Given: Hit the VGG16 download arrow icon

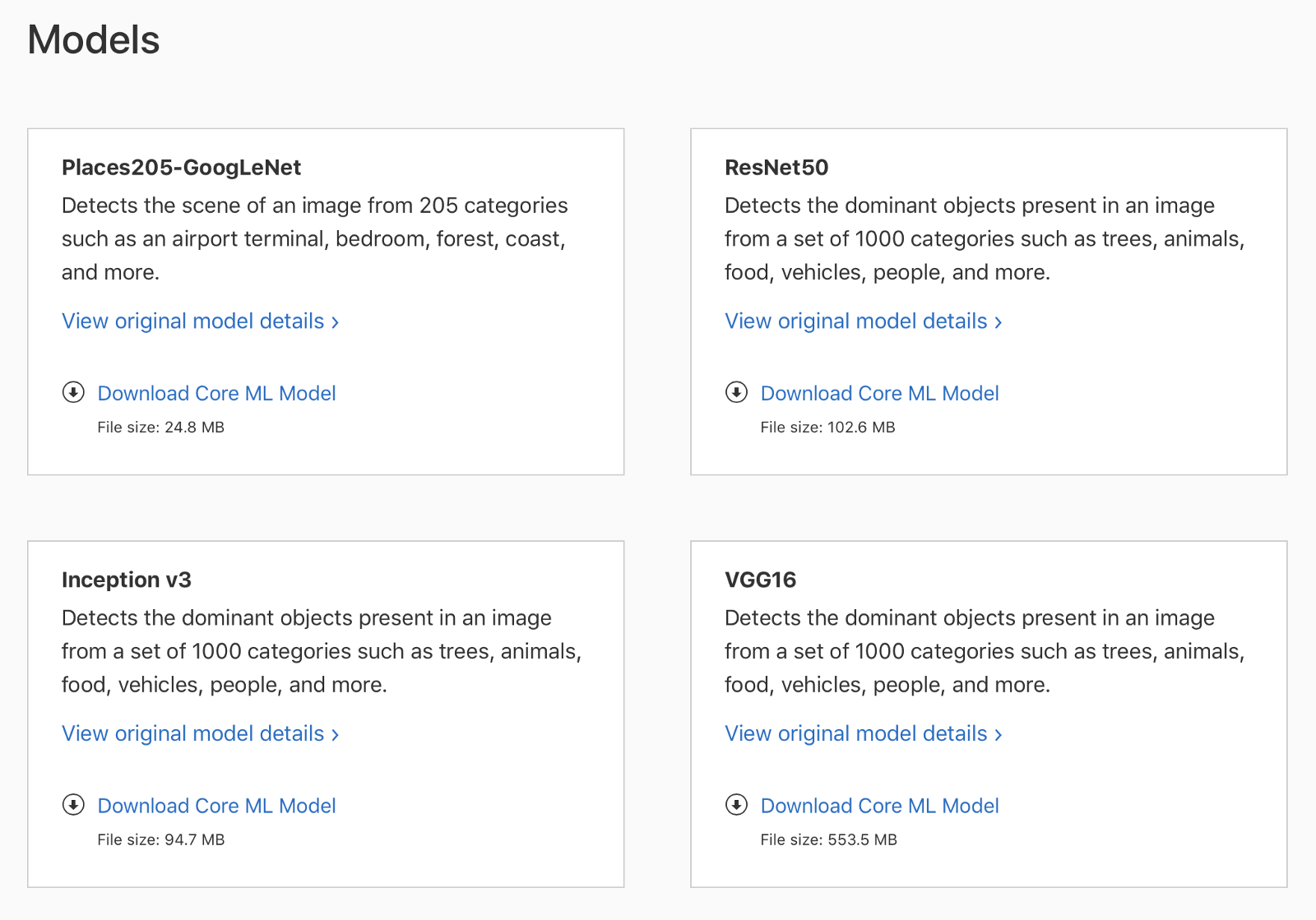Looking at the screenshot, I should pyautogui.click(x=736, y=805).
